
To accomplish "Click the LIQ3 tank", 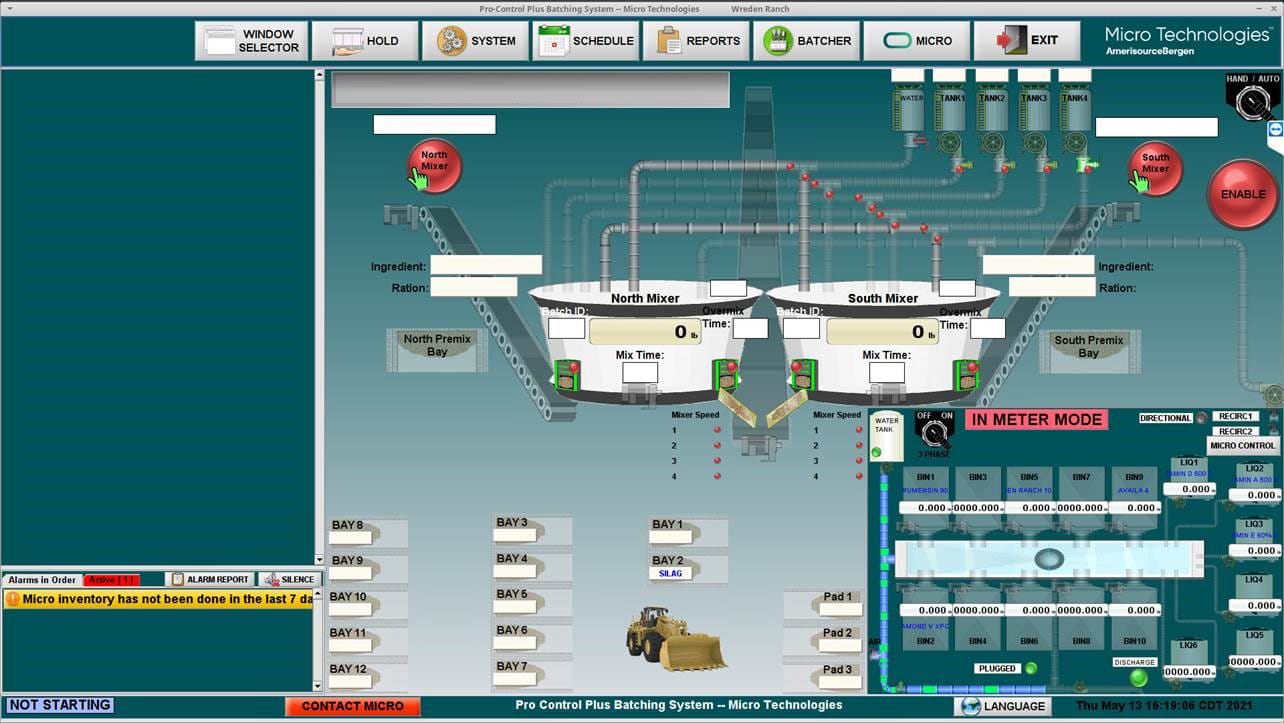I will point(1254,537).
